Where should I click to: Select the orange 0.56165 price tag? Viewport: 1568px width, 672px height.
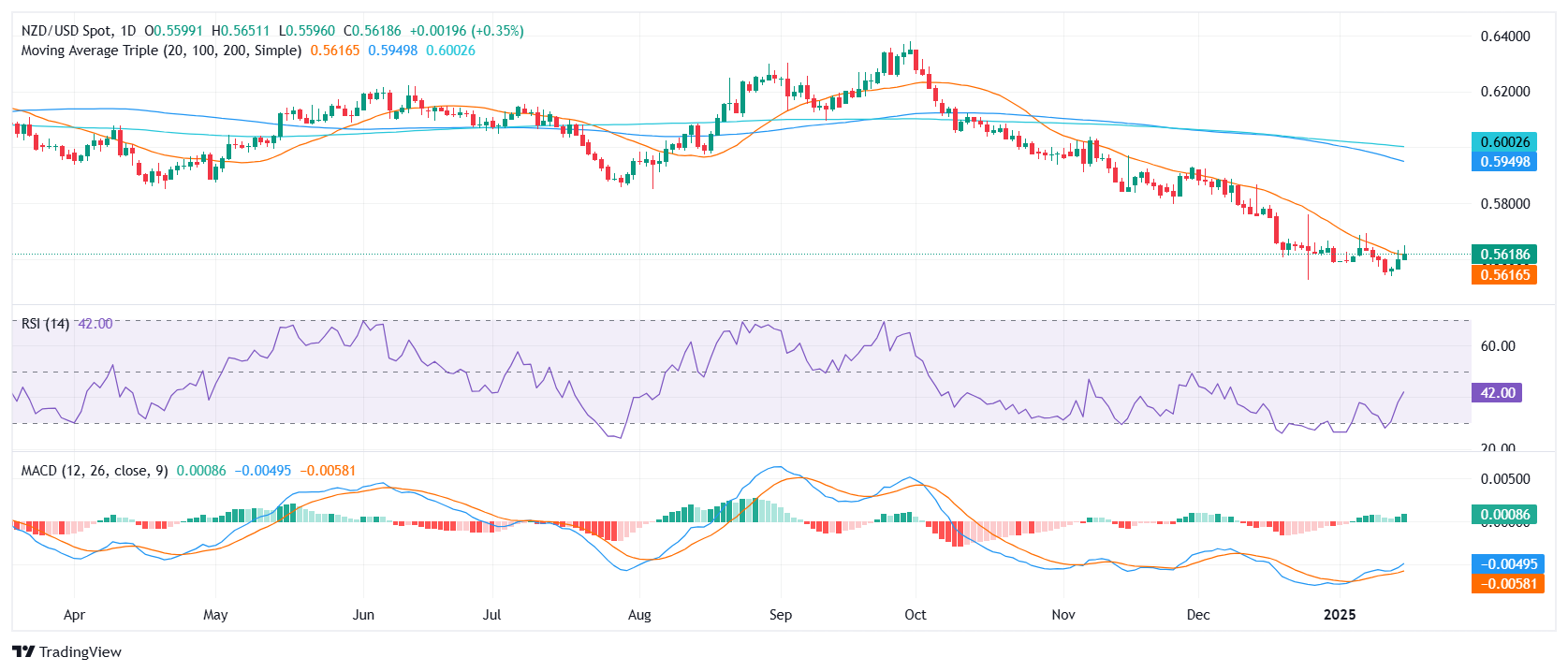click(1504, 275)
